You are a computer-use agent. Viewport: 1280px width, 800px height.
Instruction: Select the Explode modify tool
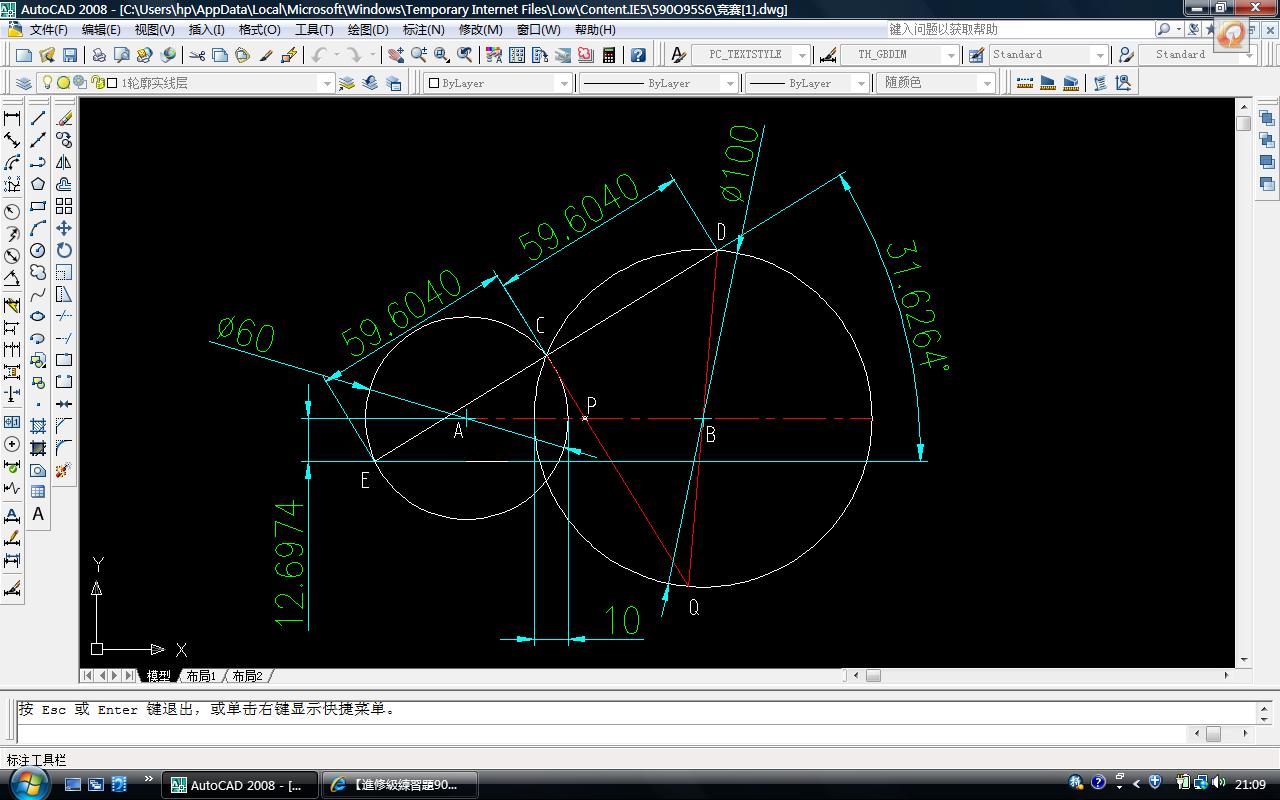point(64,470)
